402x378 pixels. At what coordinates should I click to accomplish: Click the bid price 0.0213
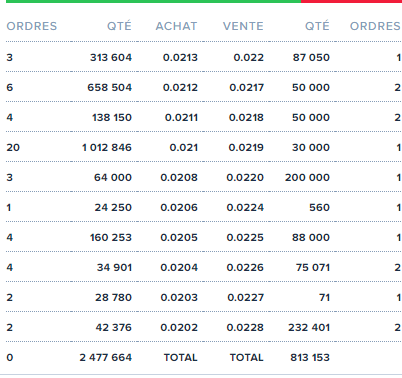click(180, 58)
